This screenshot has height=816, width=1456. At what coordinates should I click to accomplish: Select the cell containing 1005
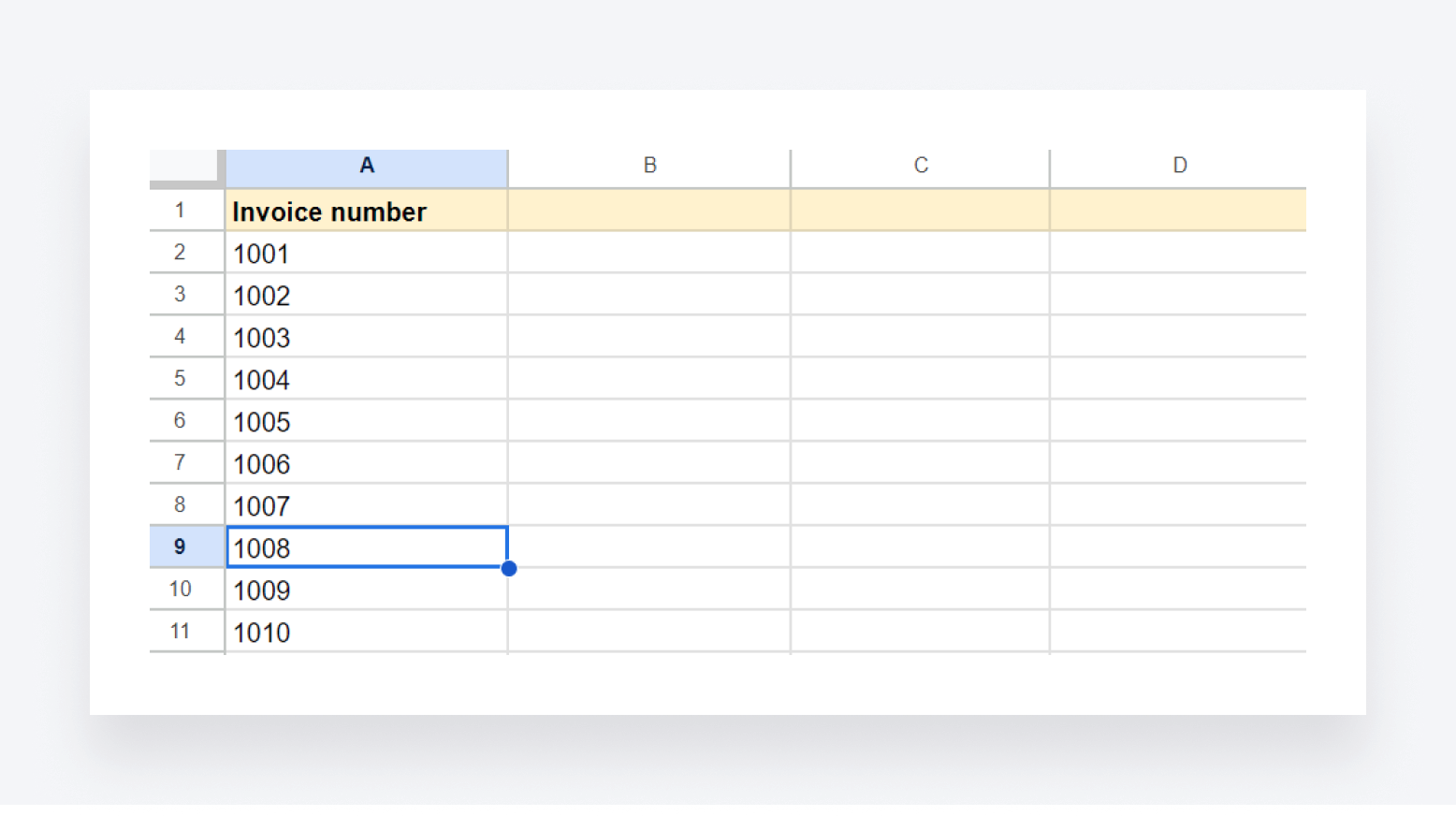click(x=366, y=421)
